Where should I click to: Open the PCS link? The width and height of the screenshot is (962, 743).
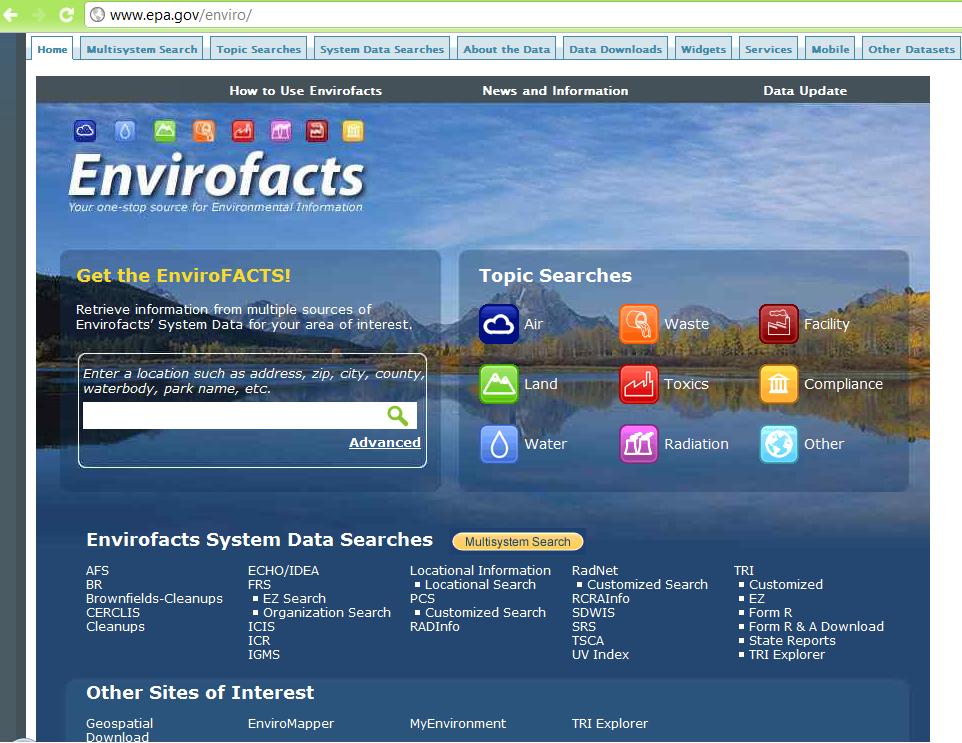point(422,599)
